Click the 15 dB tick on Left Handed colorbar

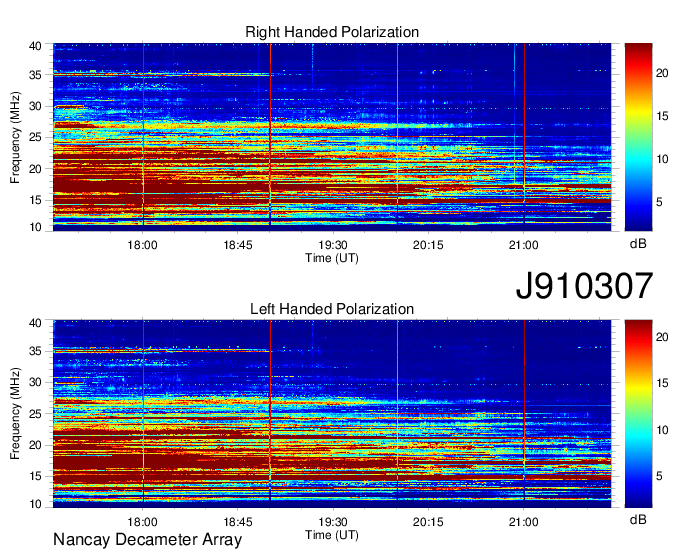tap(662, 383)
